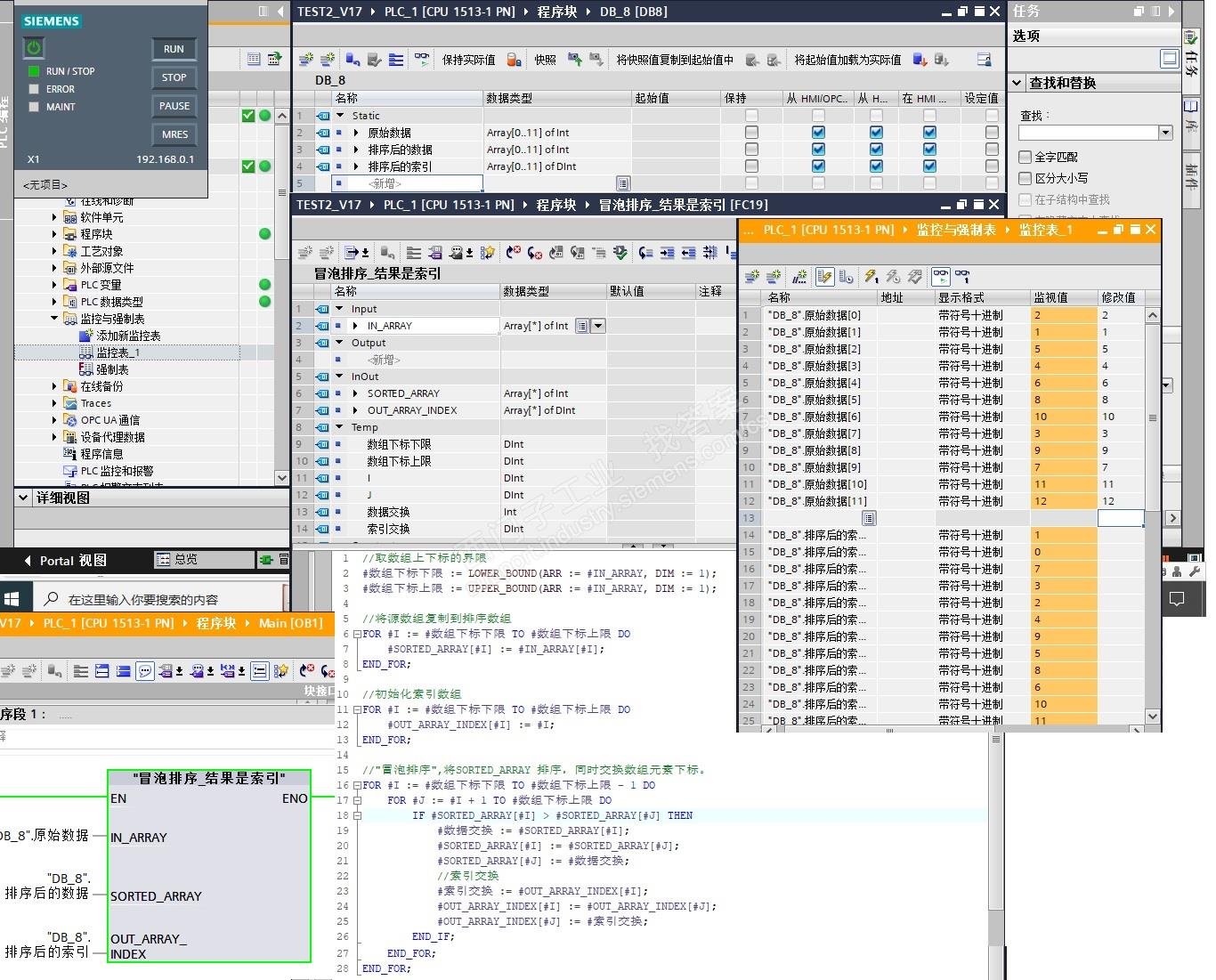Expand the 程序块 folder in the project tree

(x=54, y=234)
